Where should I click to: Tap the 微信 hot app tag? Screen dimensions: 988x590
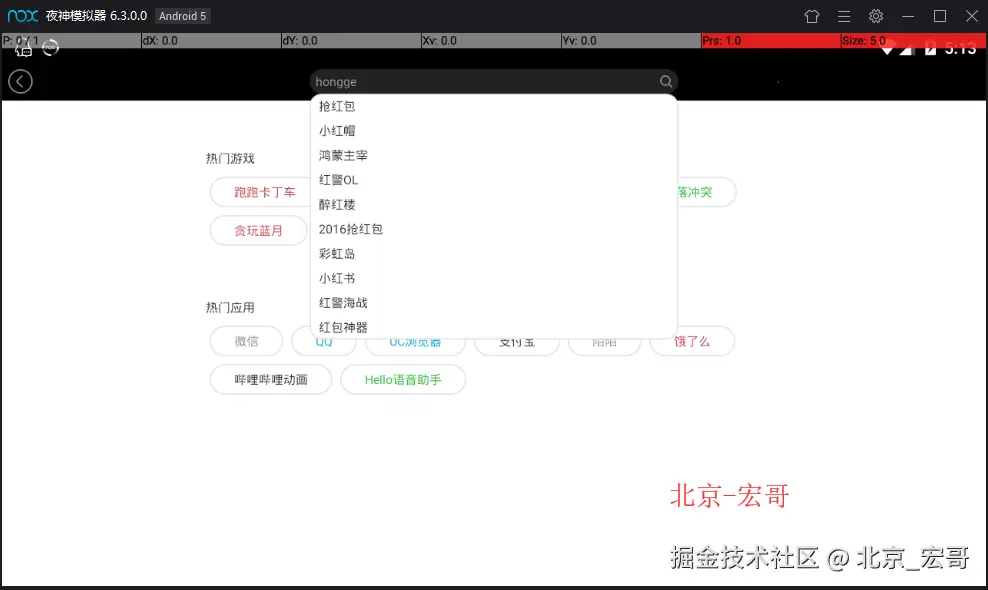click(x=246, y=341)
